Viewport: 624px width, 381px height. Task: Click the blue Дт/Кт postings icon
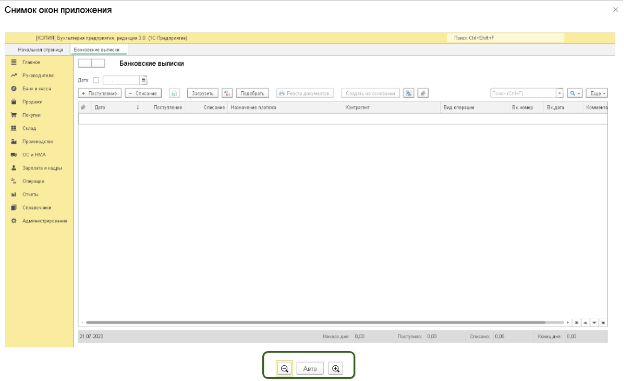409,93
